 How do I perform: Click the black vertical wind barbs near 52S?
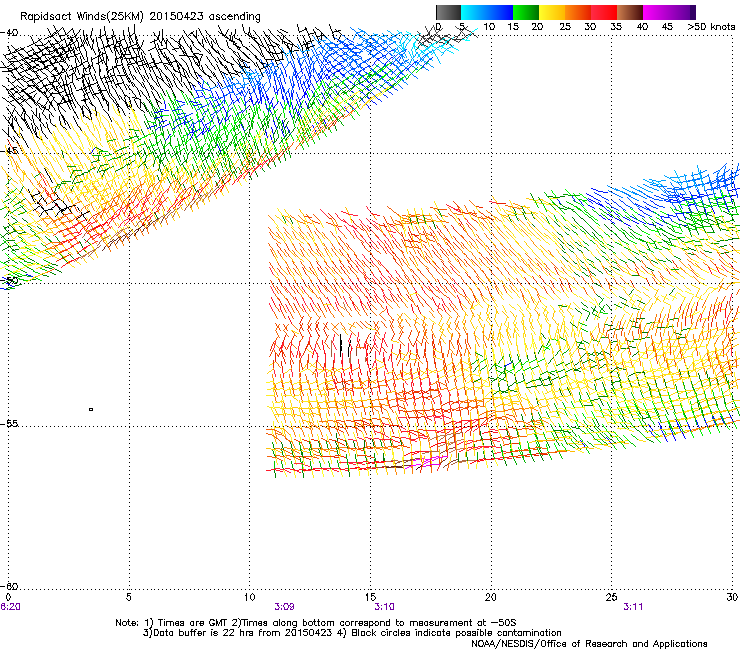tap(345, 346)
